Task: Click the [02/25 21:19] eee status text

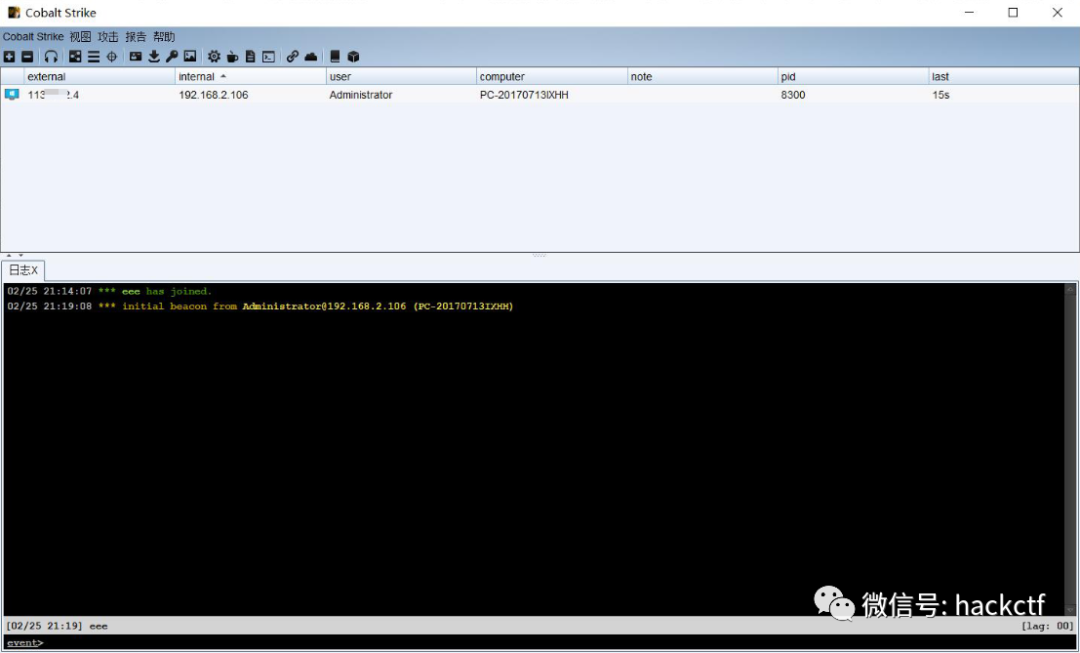Action: [x=57, y=626]
